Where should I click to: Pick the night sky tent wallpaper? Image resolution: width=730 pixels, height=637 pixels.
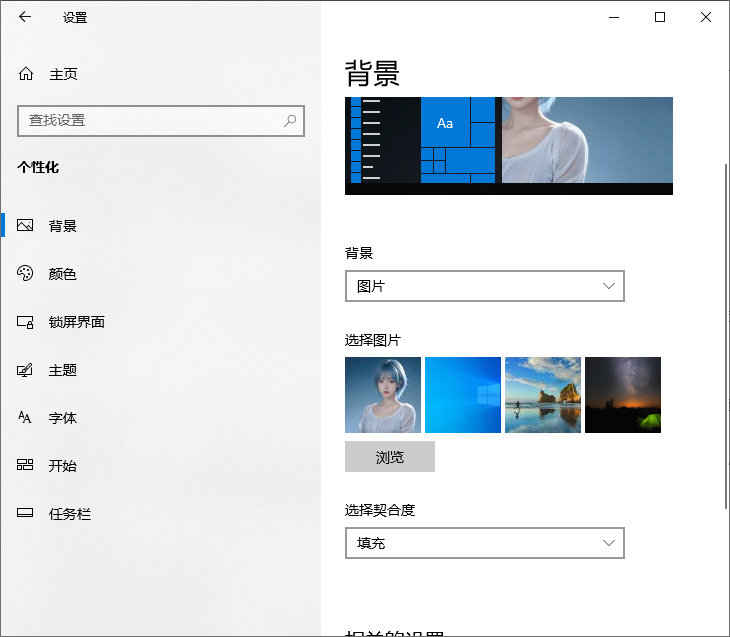pos(623,395)
